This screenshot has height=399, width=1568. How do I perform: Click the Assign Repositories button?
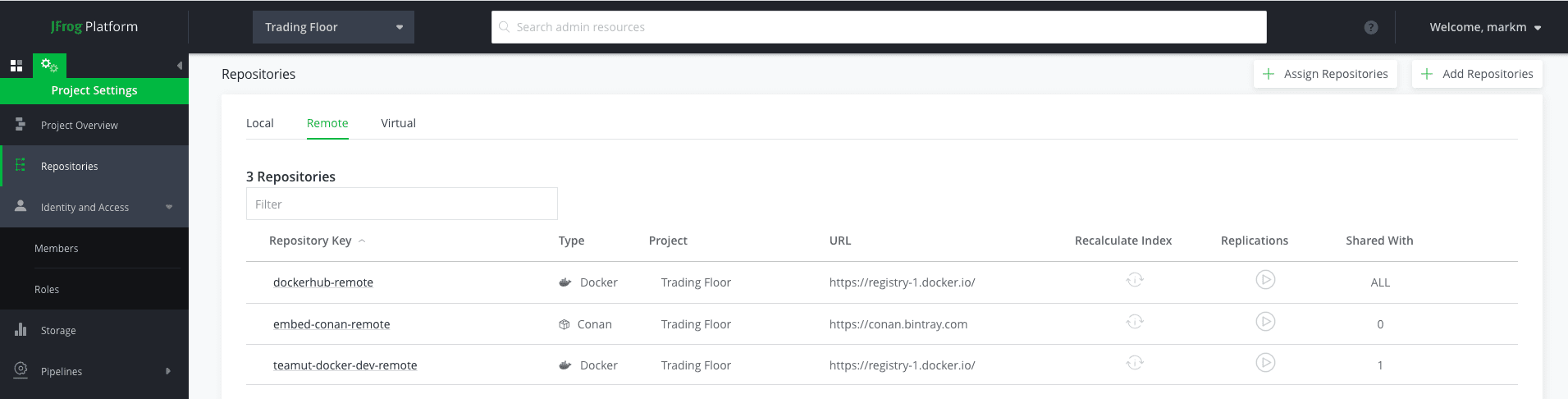1325,74
